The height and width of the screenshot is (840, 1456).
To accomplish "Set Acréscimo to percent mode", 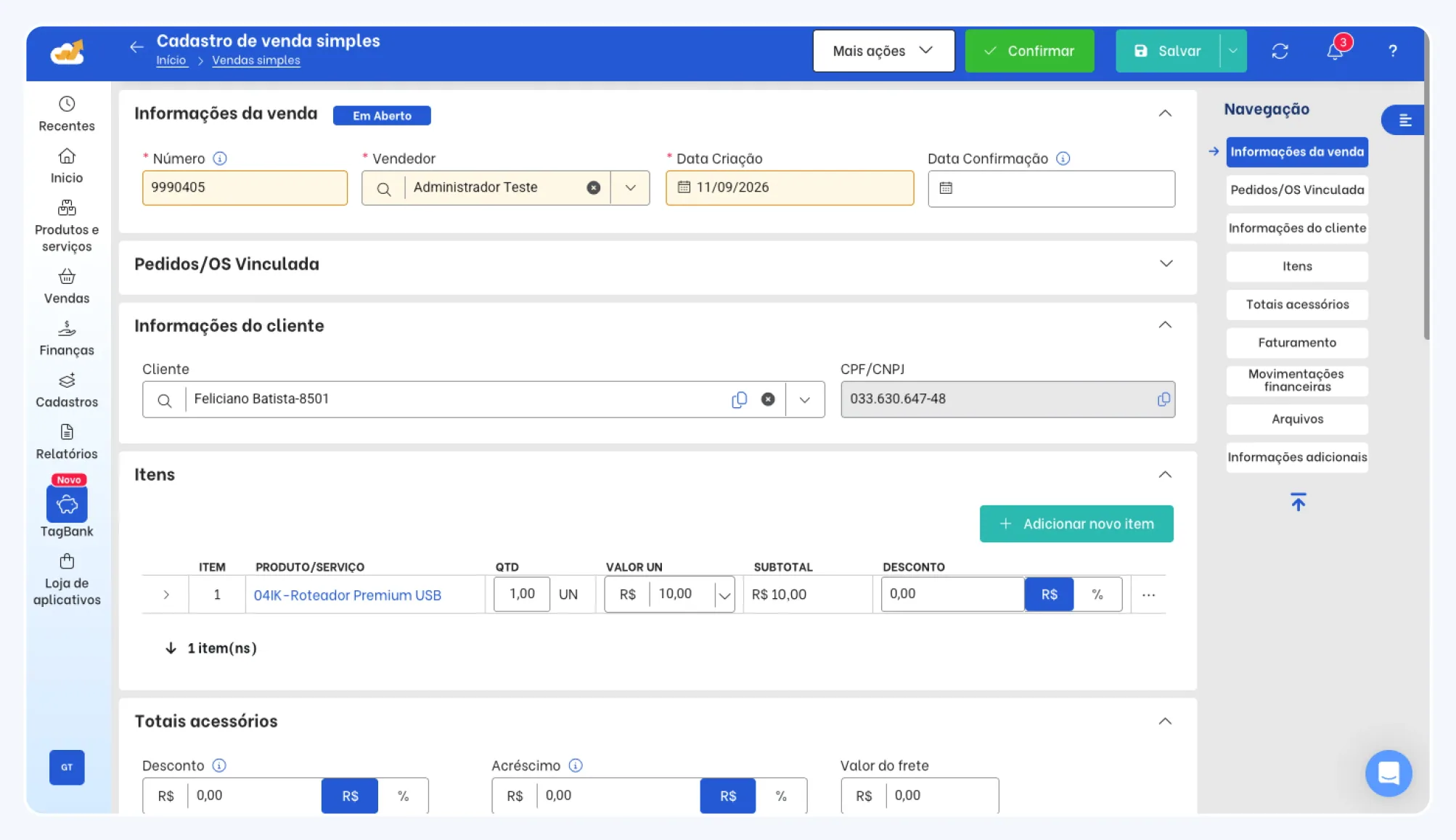I will point(781,796).
